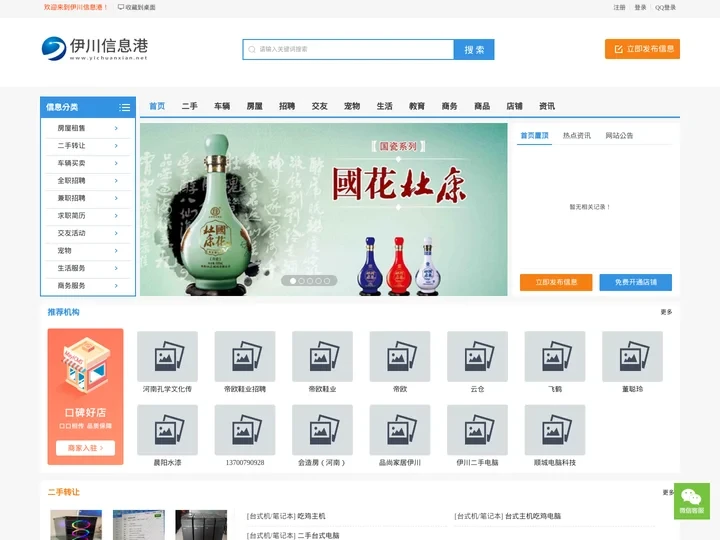720x540 pixels.
Task: Click the 商家入驻 button
Action: (x=85, y=448)
